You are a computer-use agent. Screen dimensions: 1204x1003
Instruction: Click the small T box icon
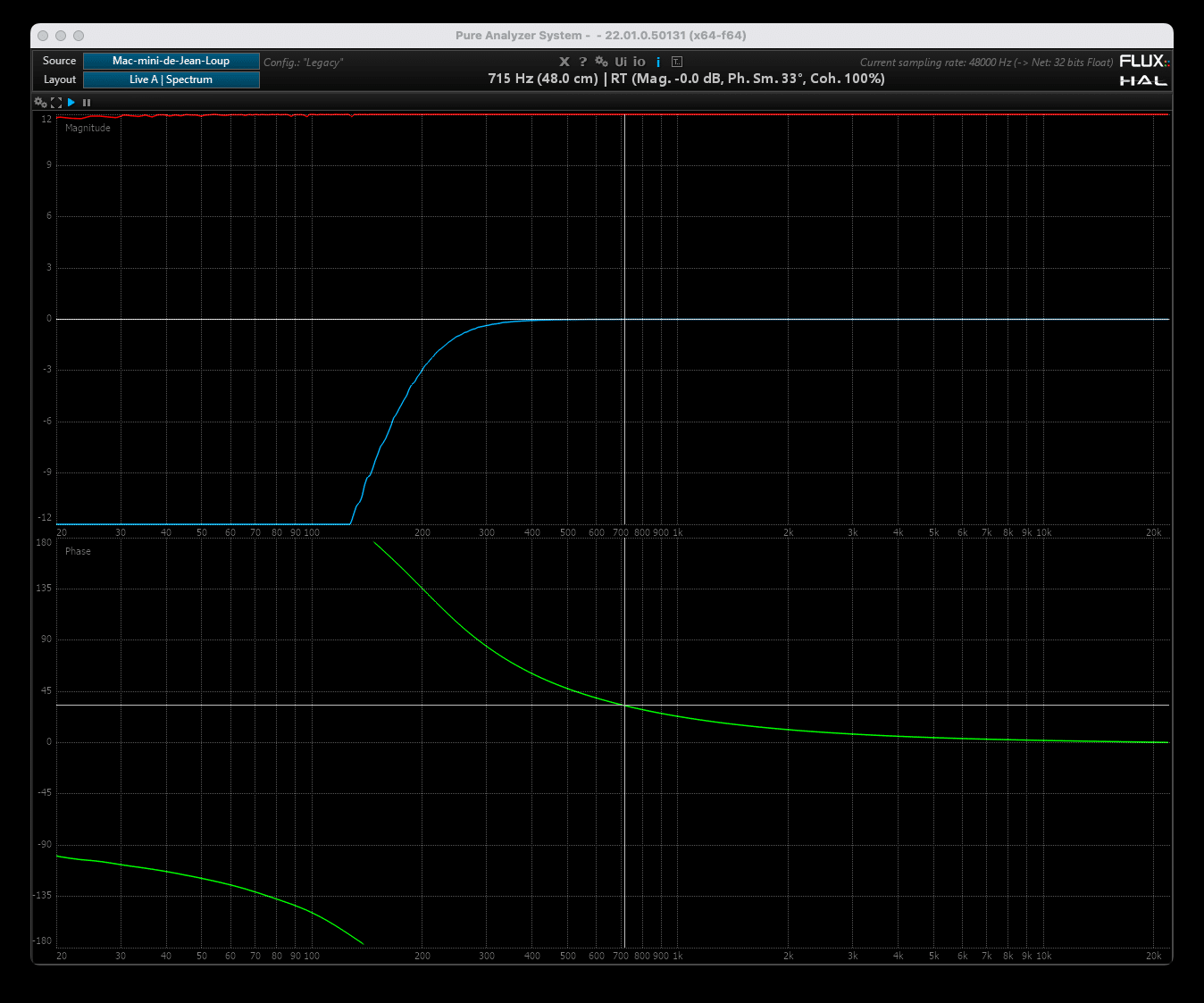click(677, 62)
